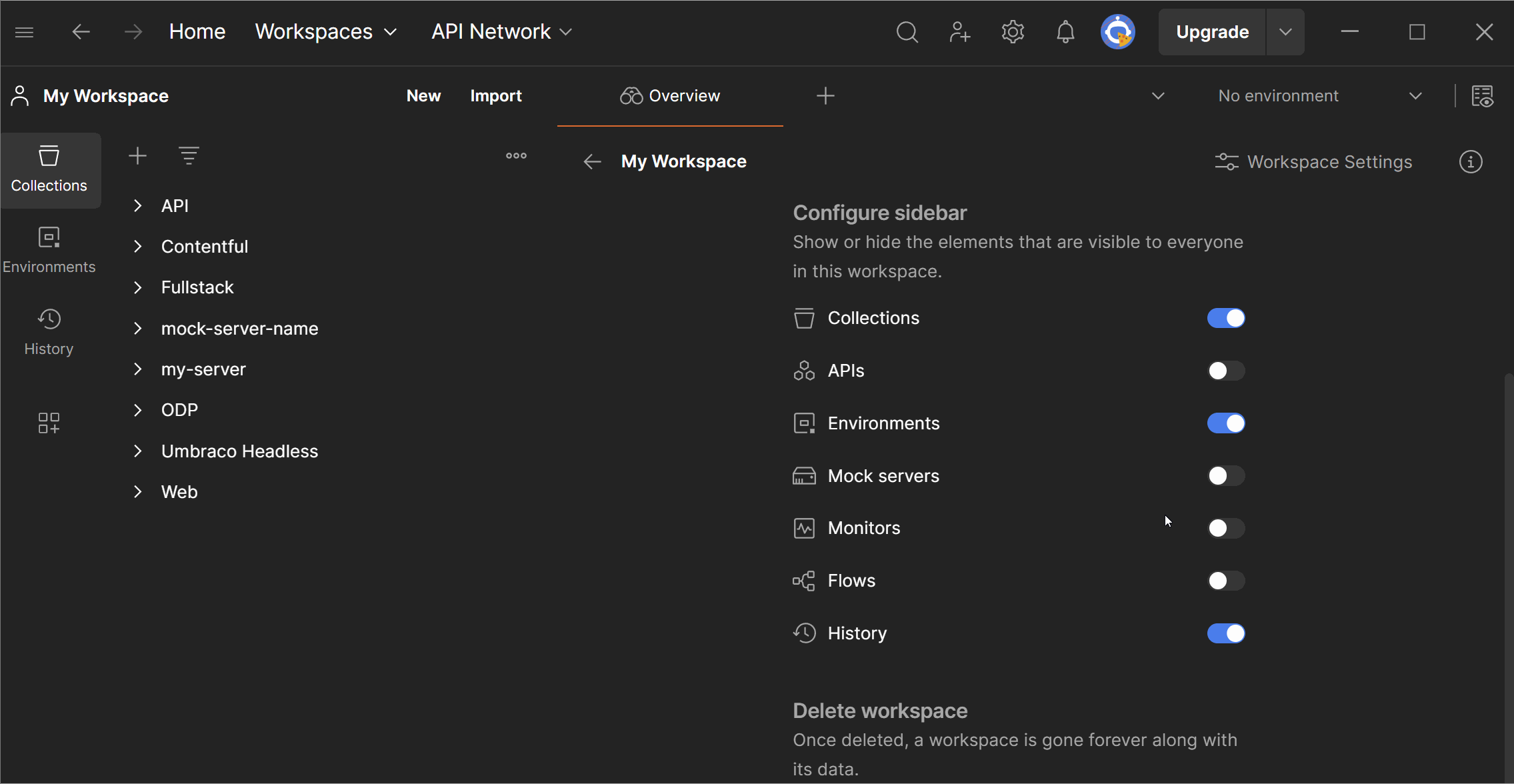Open the No environment dropdown
1514x784 pixels.
pyautogui.click(x=1320, y=96)
